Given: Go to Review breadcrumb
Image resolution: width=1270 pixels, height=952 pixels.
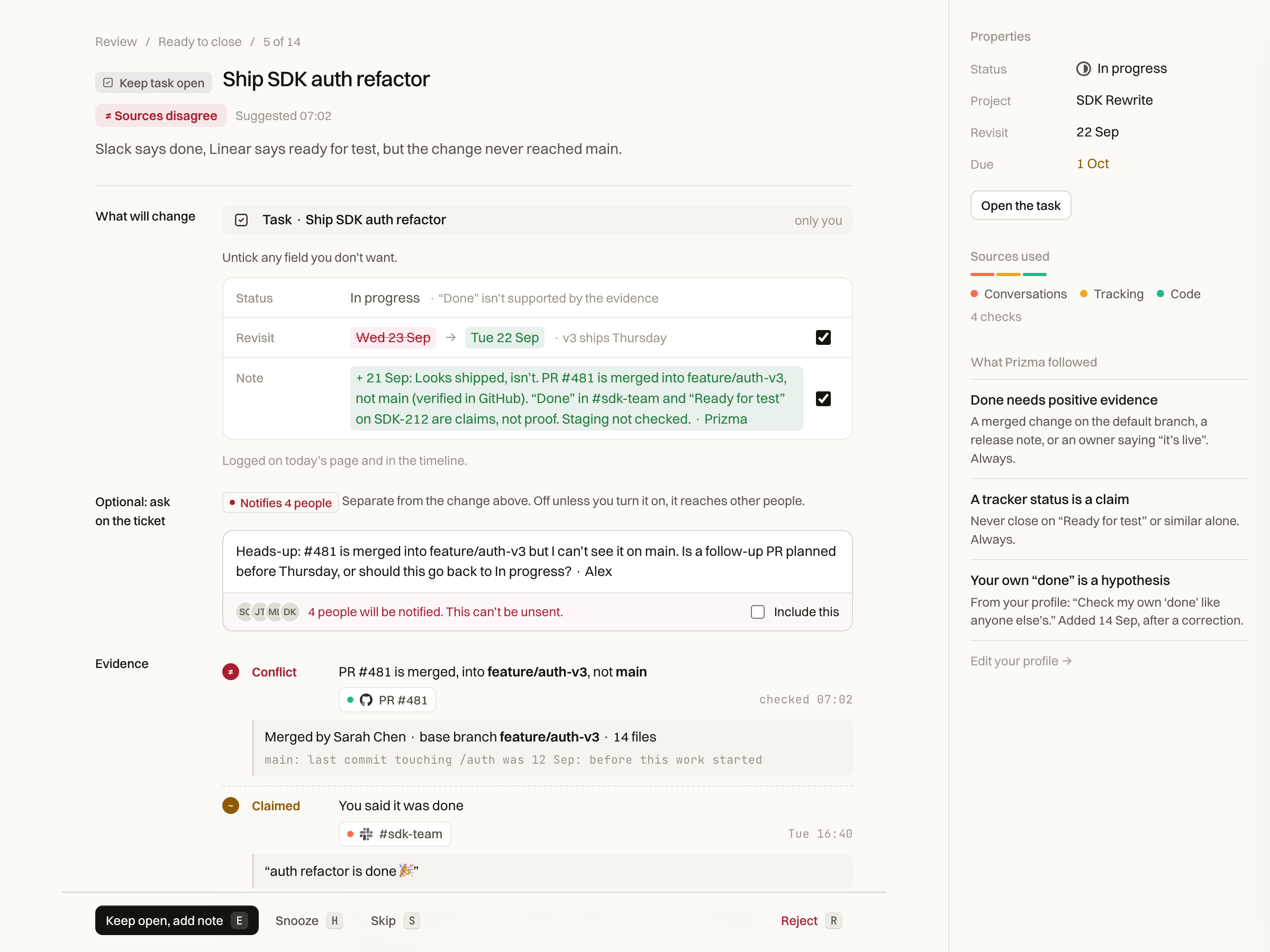Looking at the screenshot, I should click(x=116, y=42).
